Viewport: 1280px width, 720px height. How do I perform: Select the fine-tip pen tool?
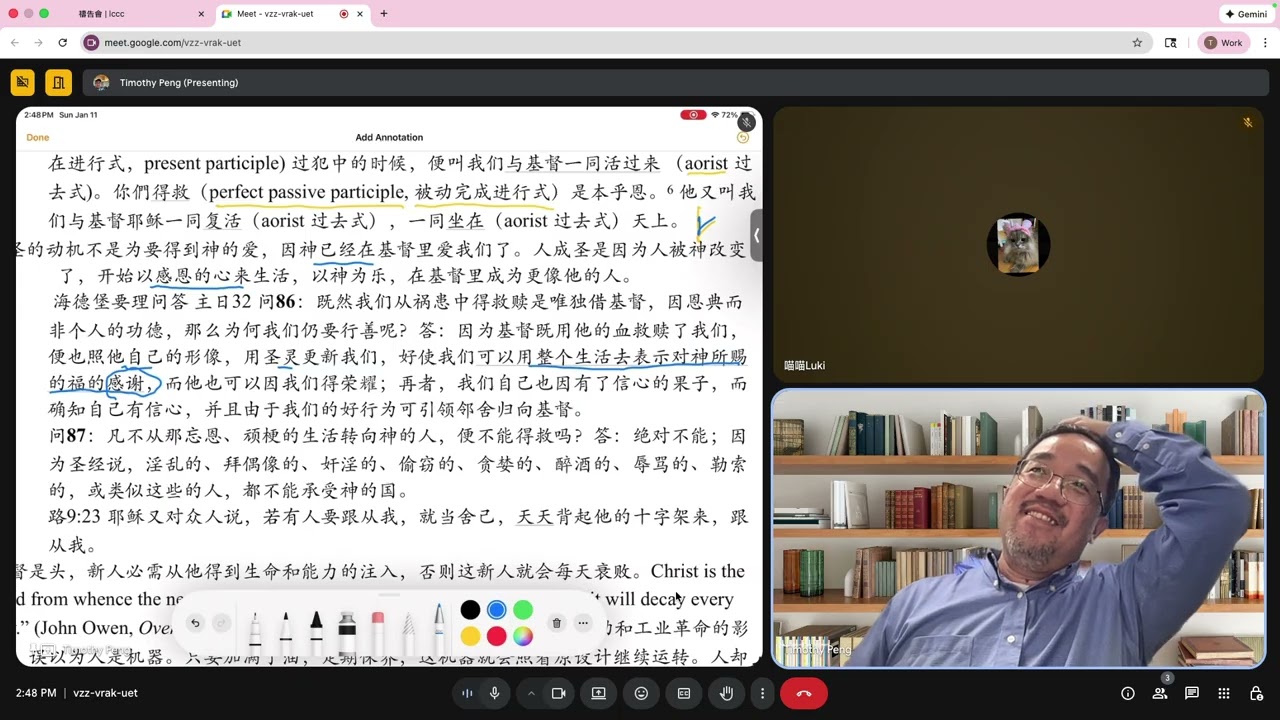click(255, 632)
